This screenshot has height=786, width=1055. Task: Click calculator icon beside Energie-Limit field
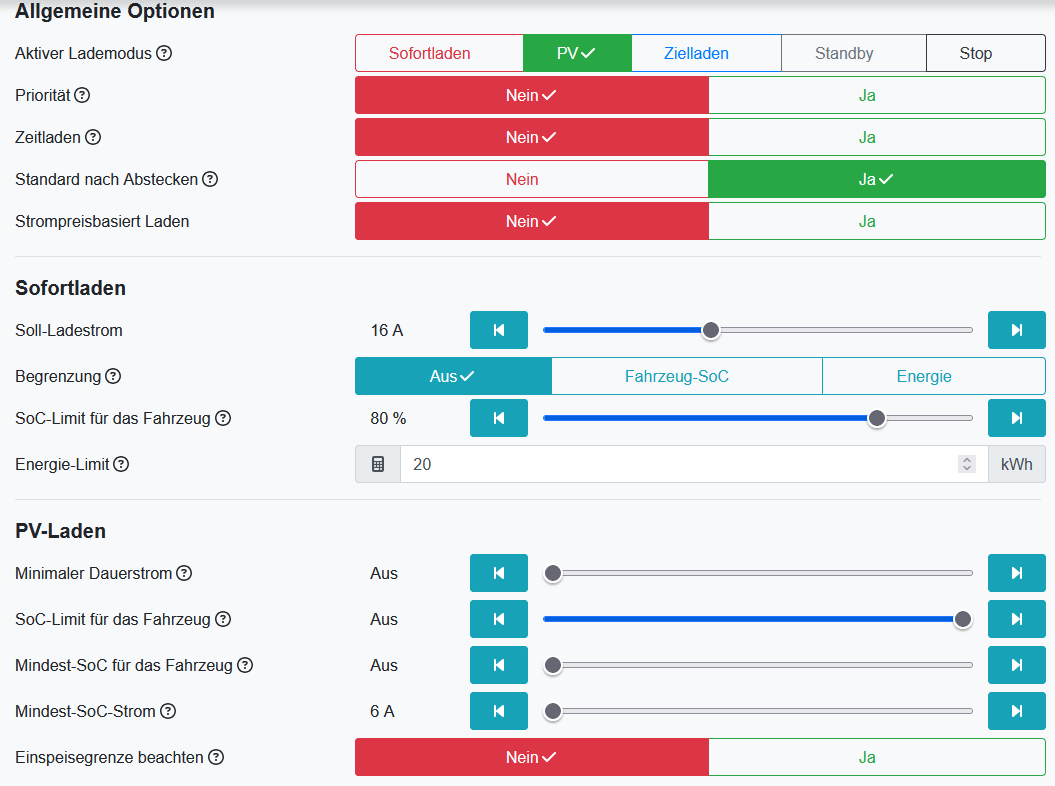[378, 464]
